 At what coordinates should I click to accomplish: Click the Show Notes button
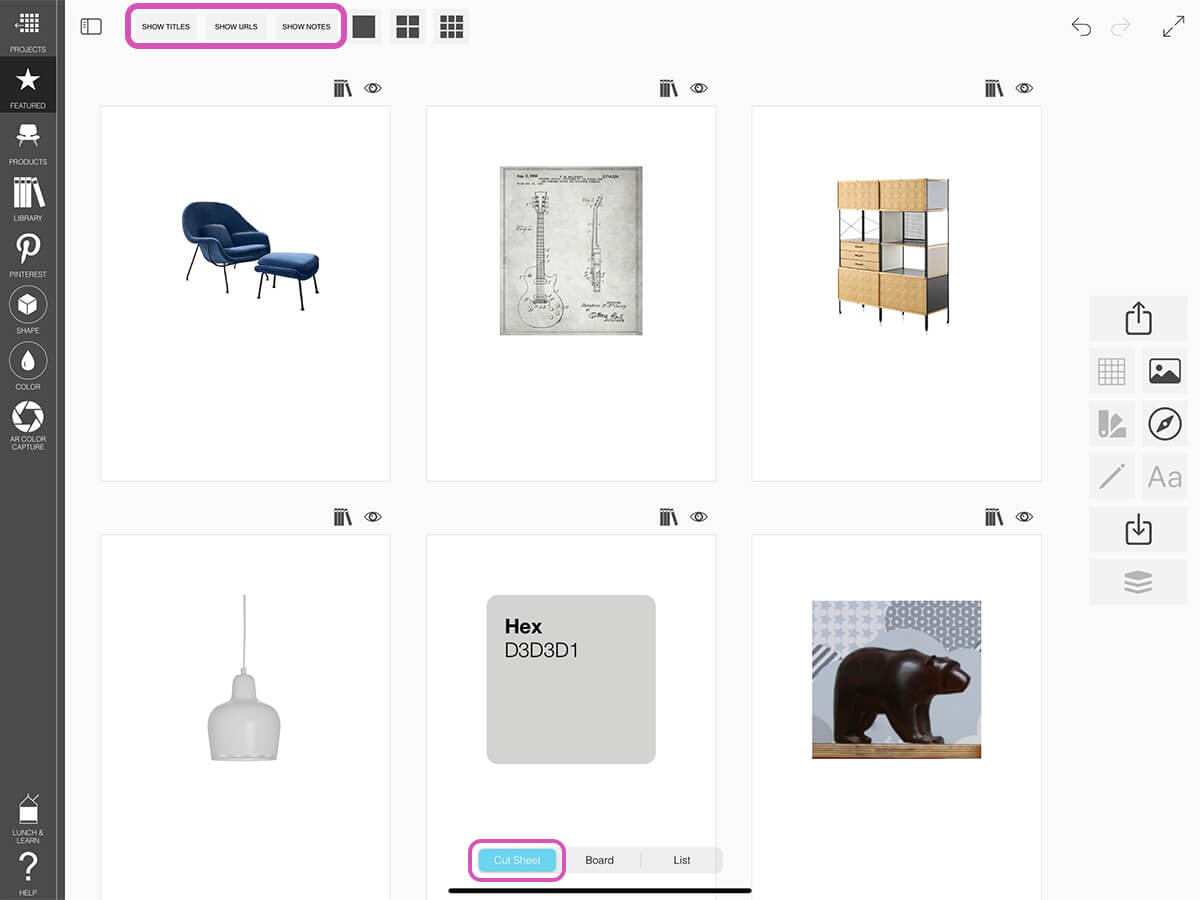click(306, 27)
